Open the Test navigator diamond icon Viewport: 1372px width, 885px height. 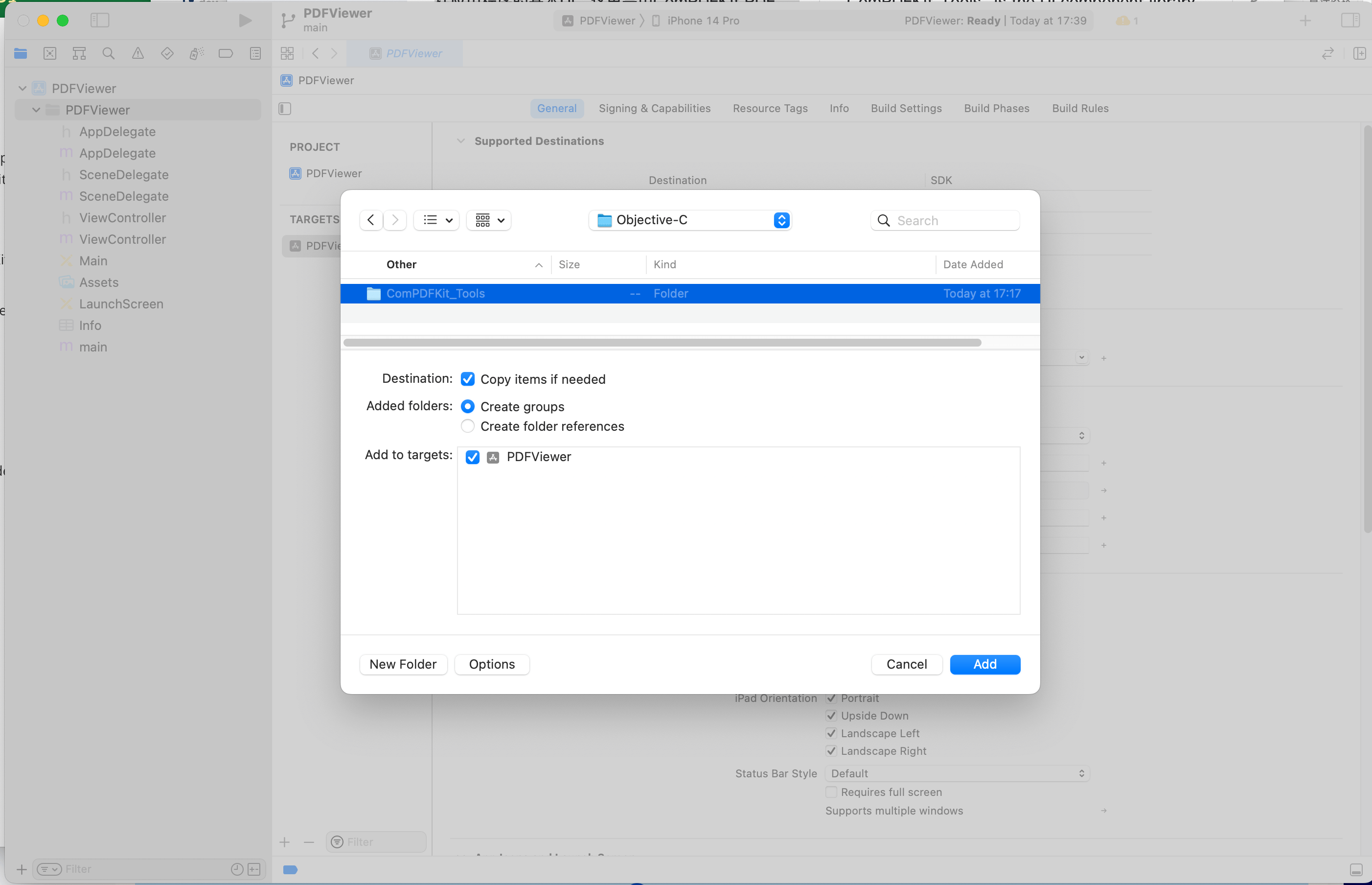[x=167, y=53]
